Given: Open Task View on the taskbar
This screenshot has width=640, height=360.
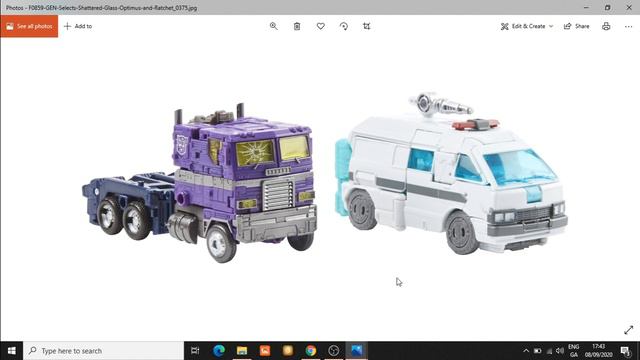Looking at the screenshot, I should 195,351.
